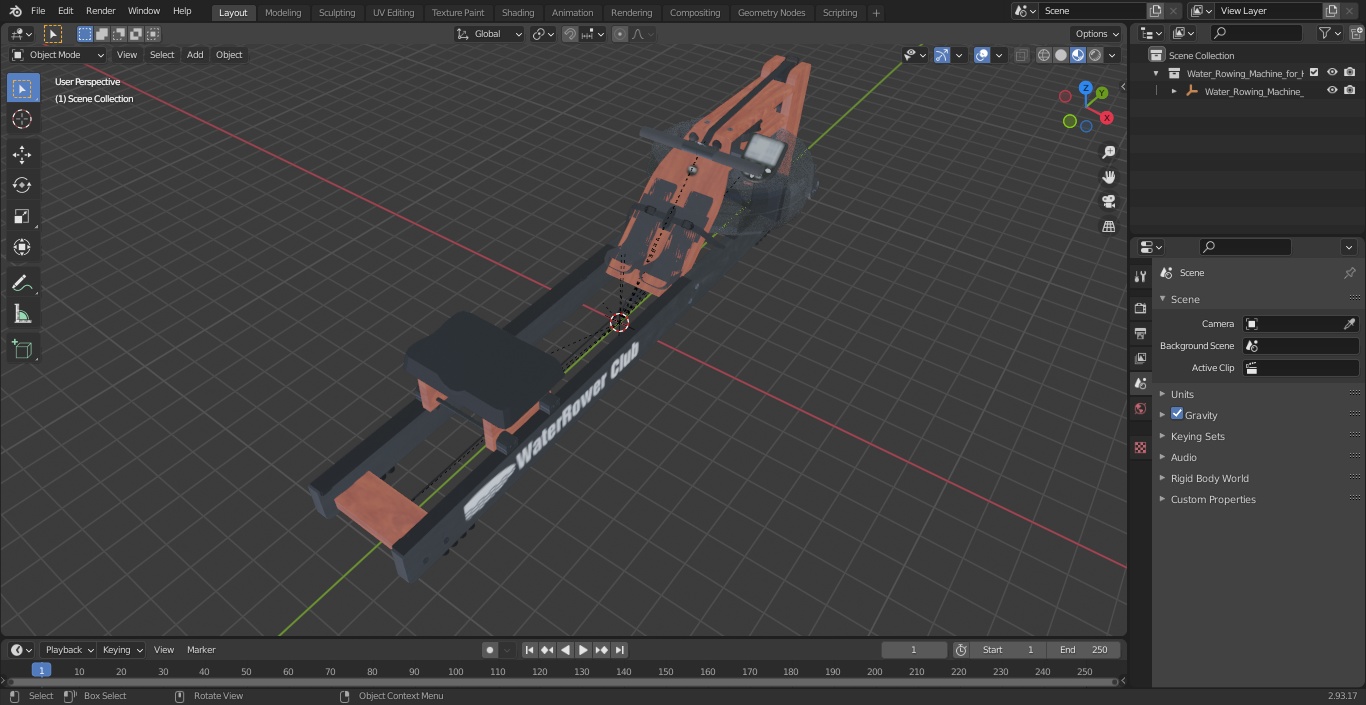
Task: Toggle the camera view icon
Action: (x=1108, y=201)
